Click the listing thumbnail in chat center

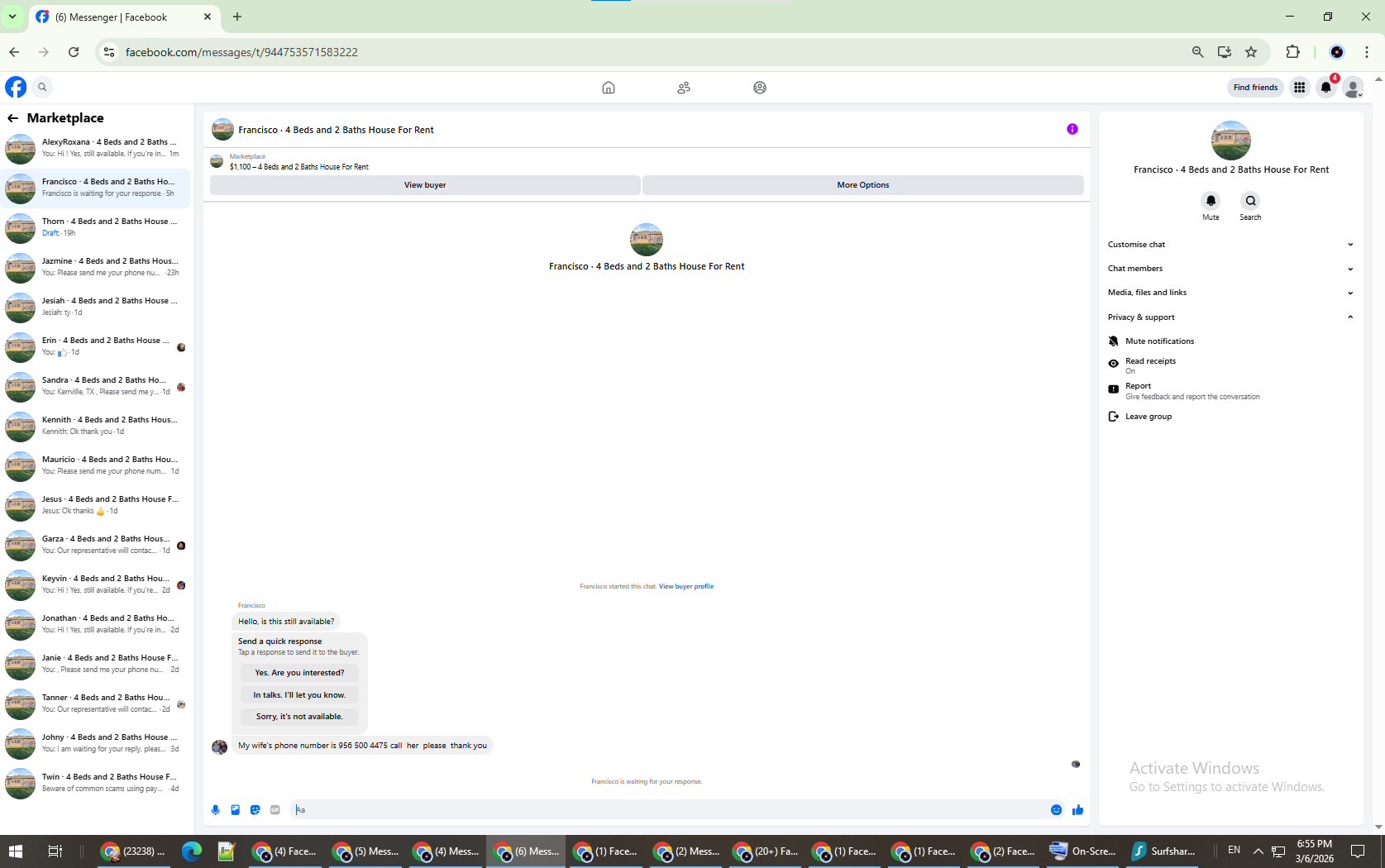[647, 240]
